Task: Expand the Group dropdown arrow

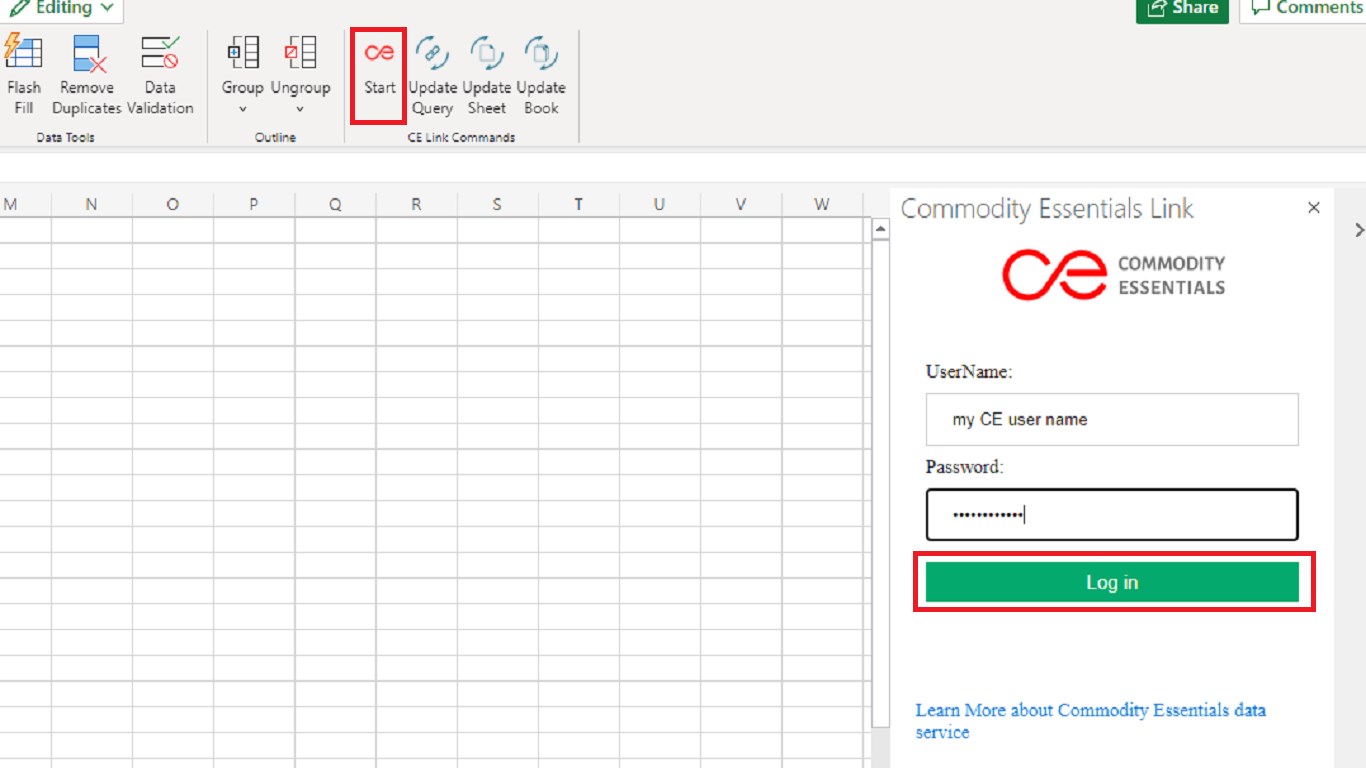Action: 242,109
